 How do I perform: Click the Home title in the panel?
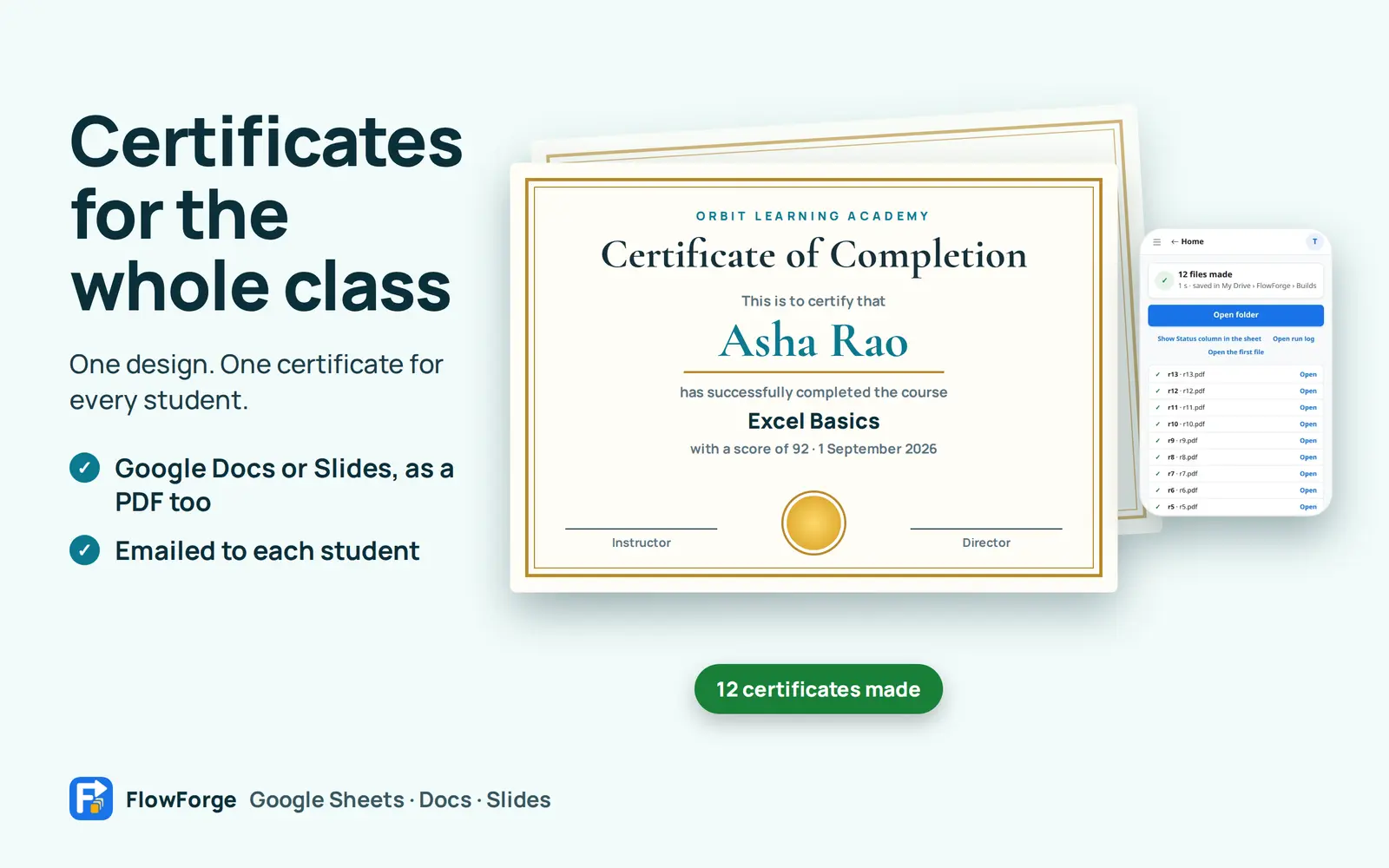1192,242
